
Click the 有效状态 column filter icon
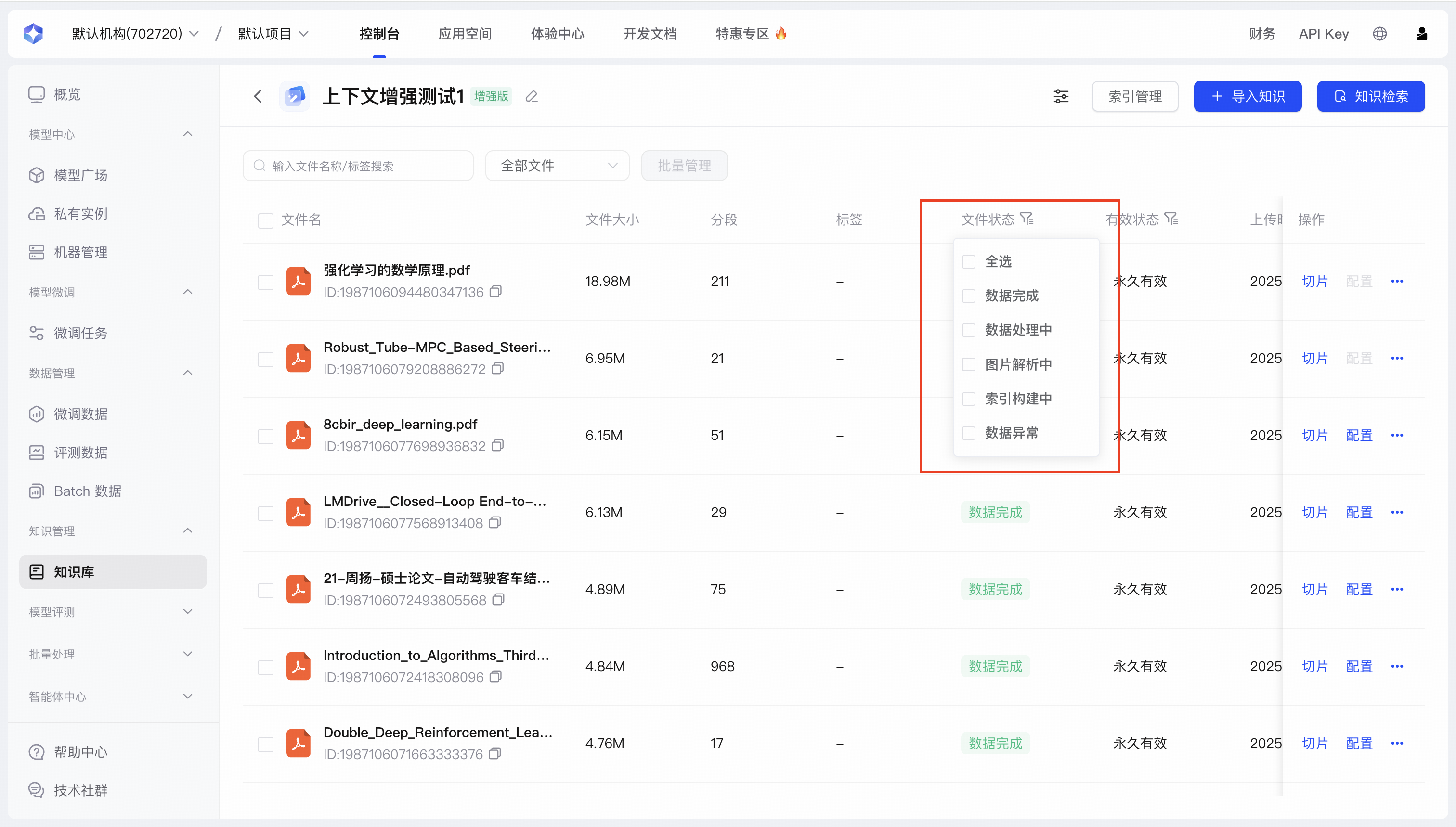point(1171,219)
